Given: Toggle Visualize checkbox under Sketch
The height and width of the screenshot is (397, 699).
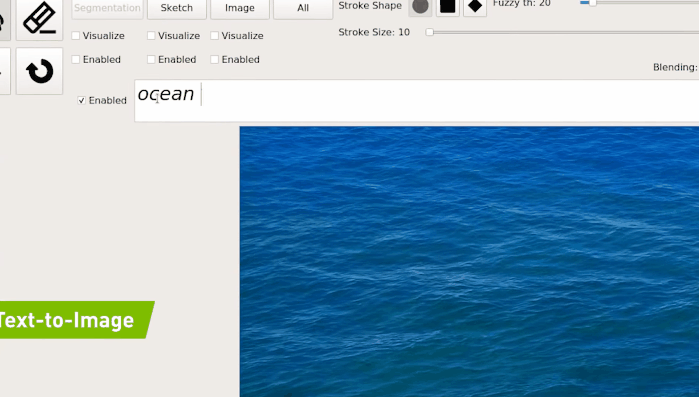Looking at the screenshot, I should [151, 36].
